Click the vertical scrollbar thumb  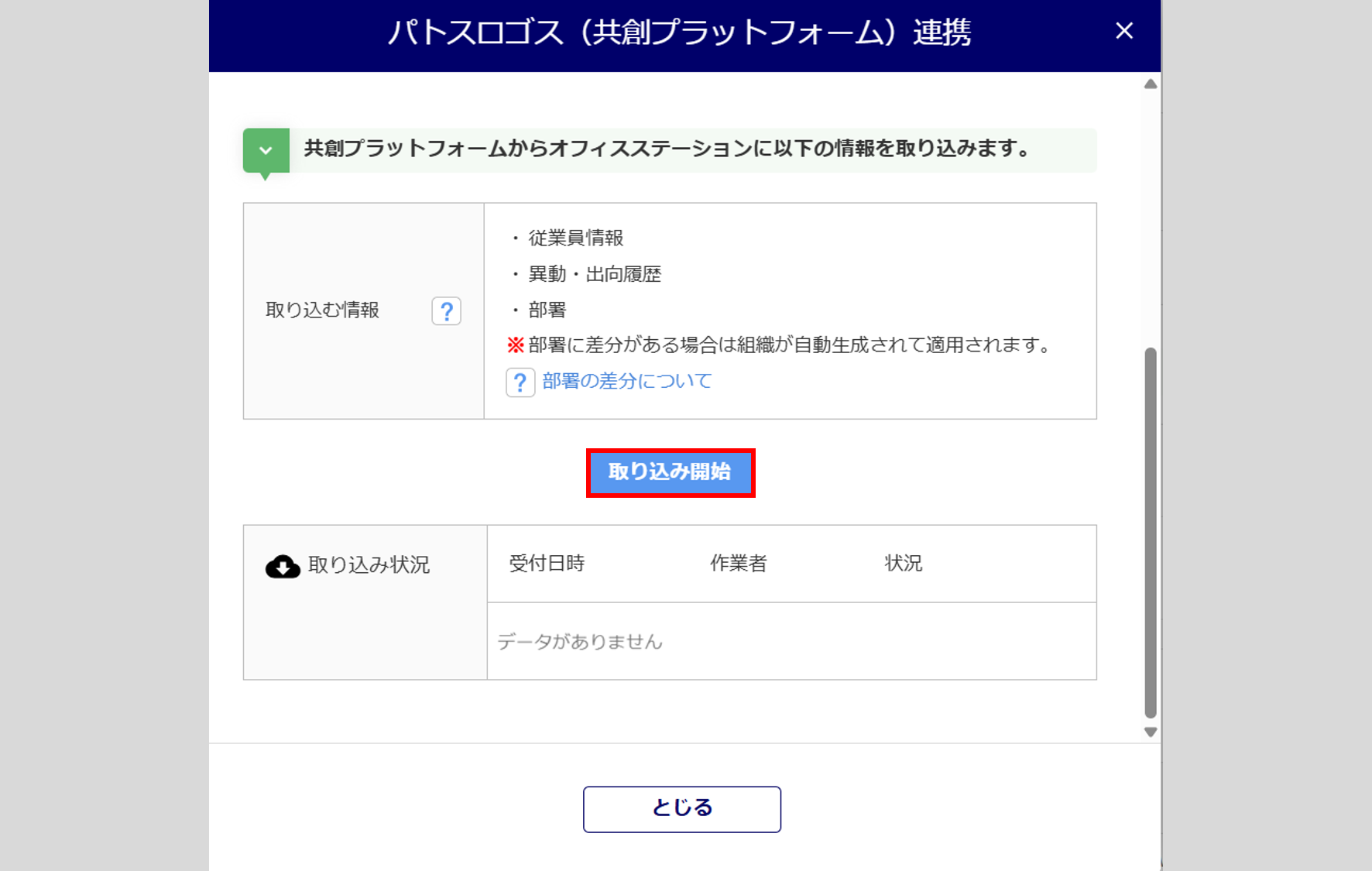click(1151, 533)
